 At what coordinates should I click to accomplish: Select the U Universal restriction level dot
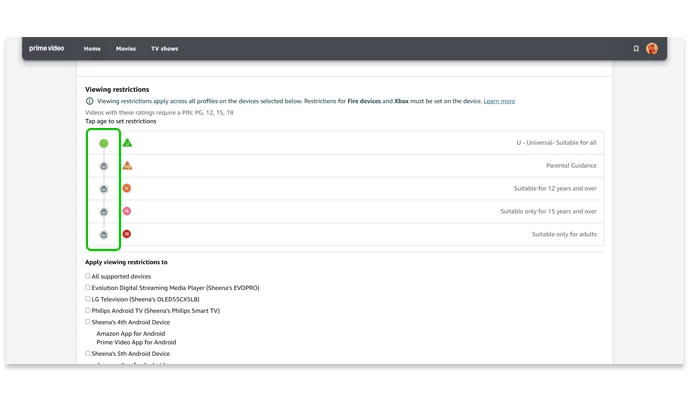tap(103, 143)
